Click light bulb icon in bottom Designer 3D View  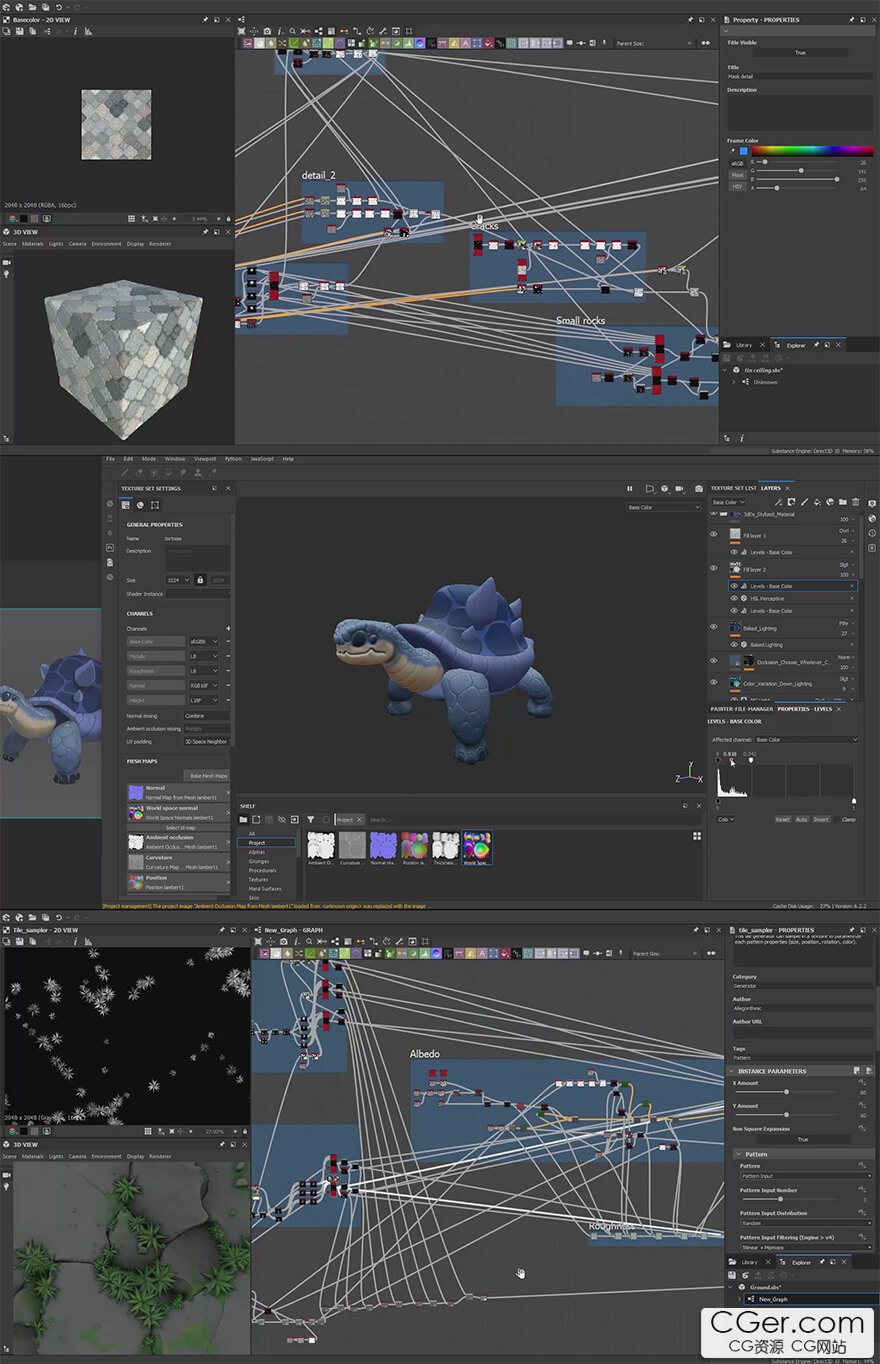(7, 1186)
